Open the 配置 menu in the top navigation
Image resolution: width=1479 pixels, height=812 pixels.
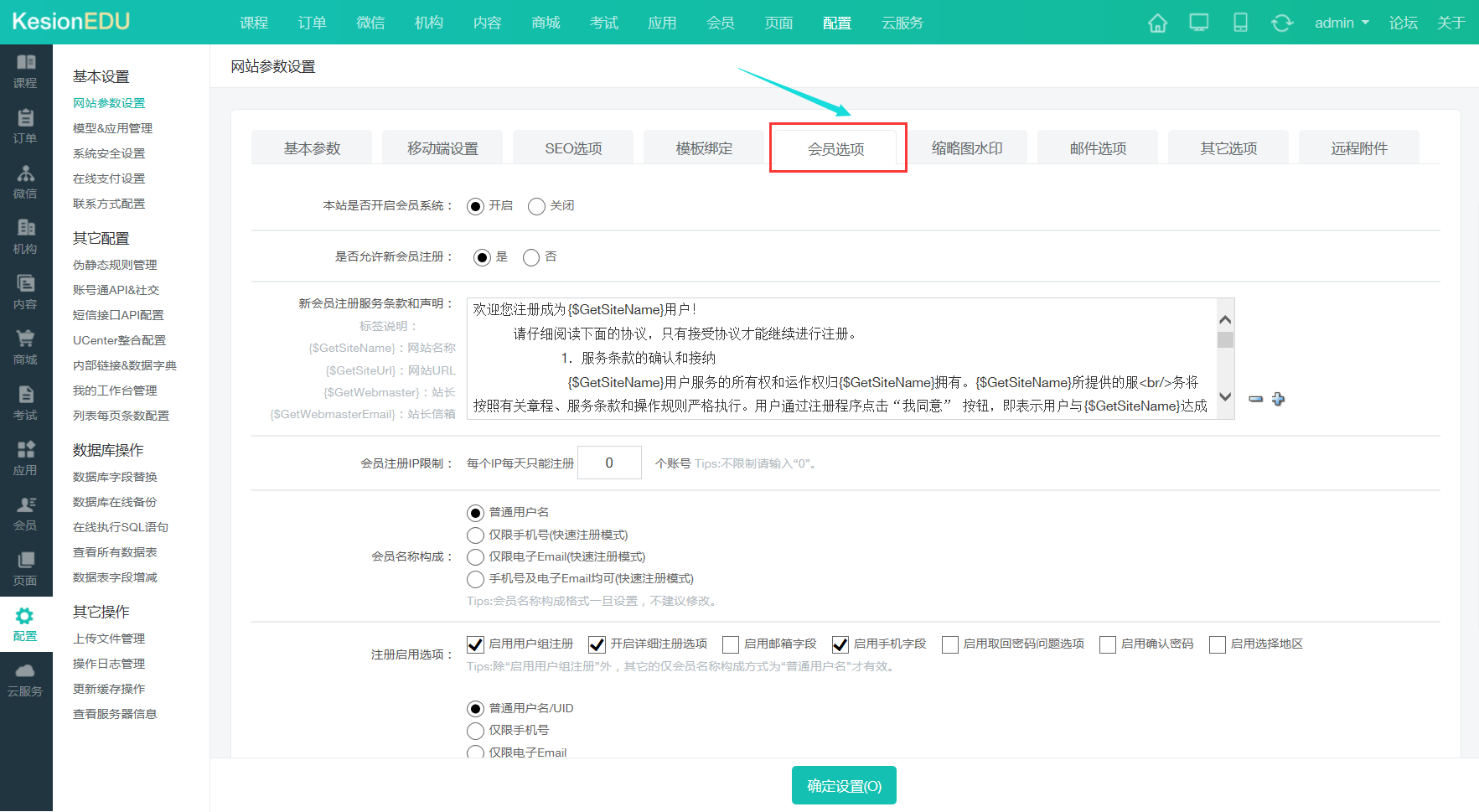(x=836, y=23)
